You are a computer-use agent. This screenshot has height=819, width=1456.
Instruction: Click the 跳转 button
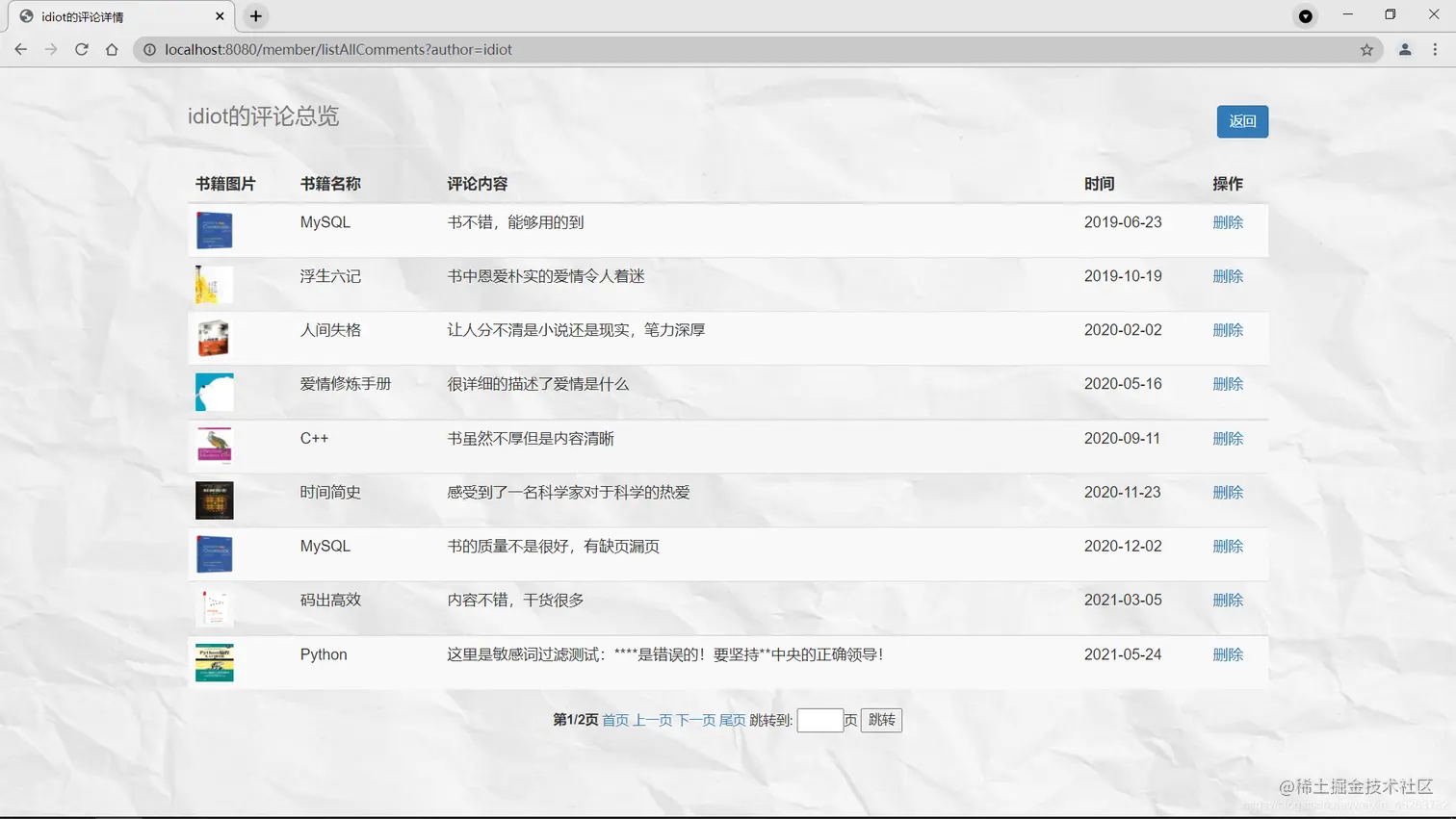[x=880, y=720]
